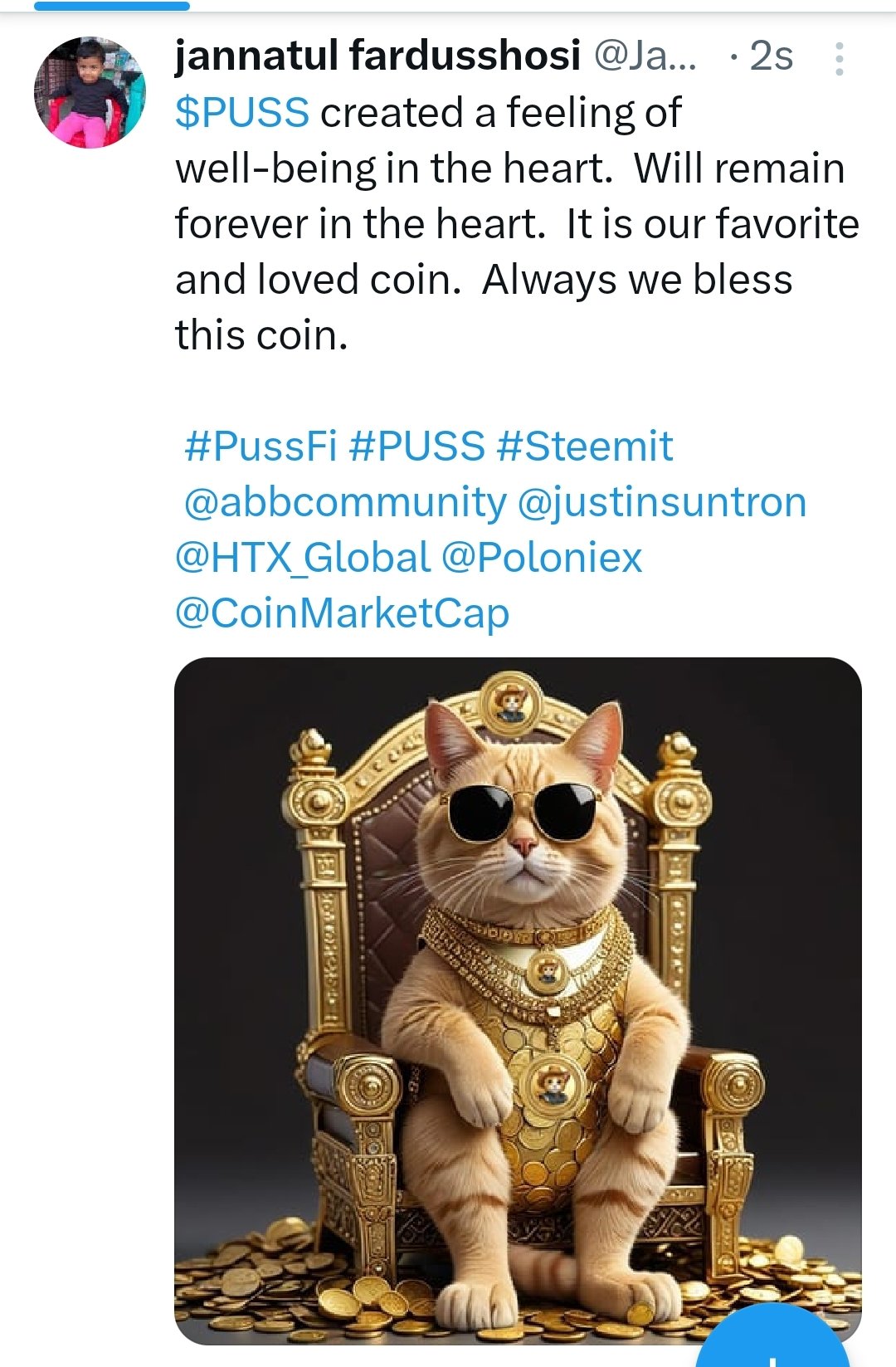Open @justinsuntron's profile mention
The image size is (896, 1367).
coord(661,502)
